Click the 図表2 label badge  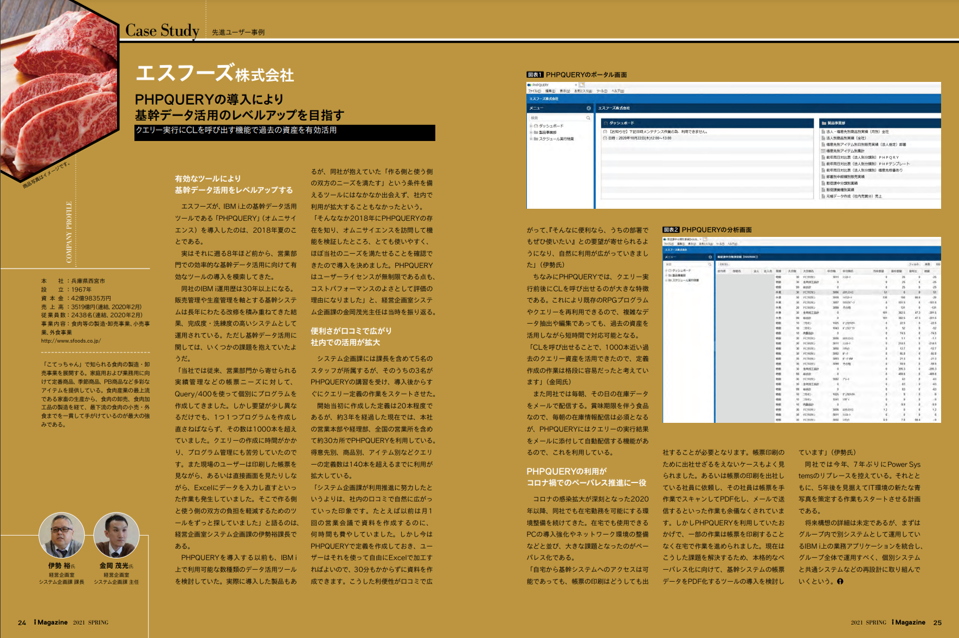tap(671, 230)
